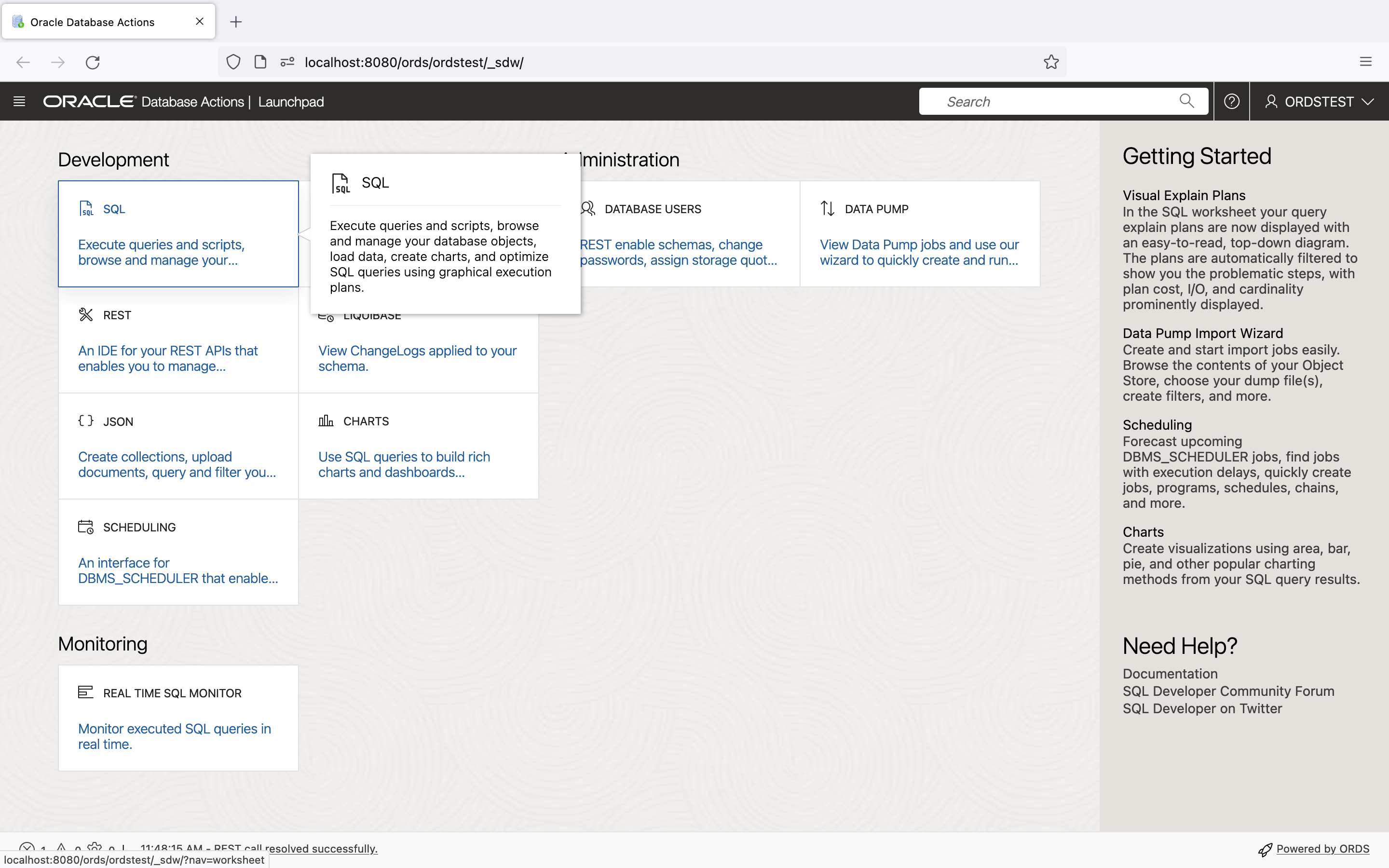Click Visual Explain Plans documentation link

click(x=1183, y=194)
